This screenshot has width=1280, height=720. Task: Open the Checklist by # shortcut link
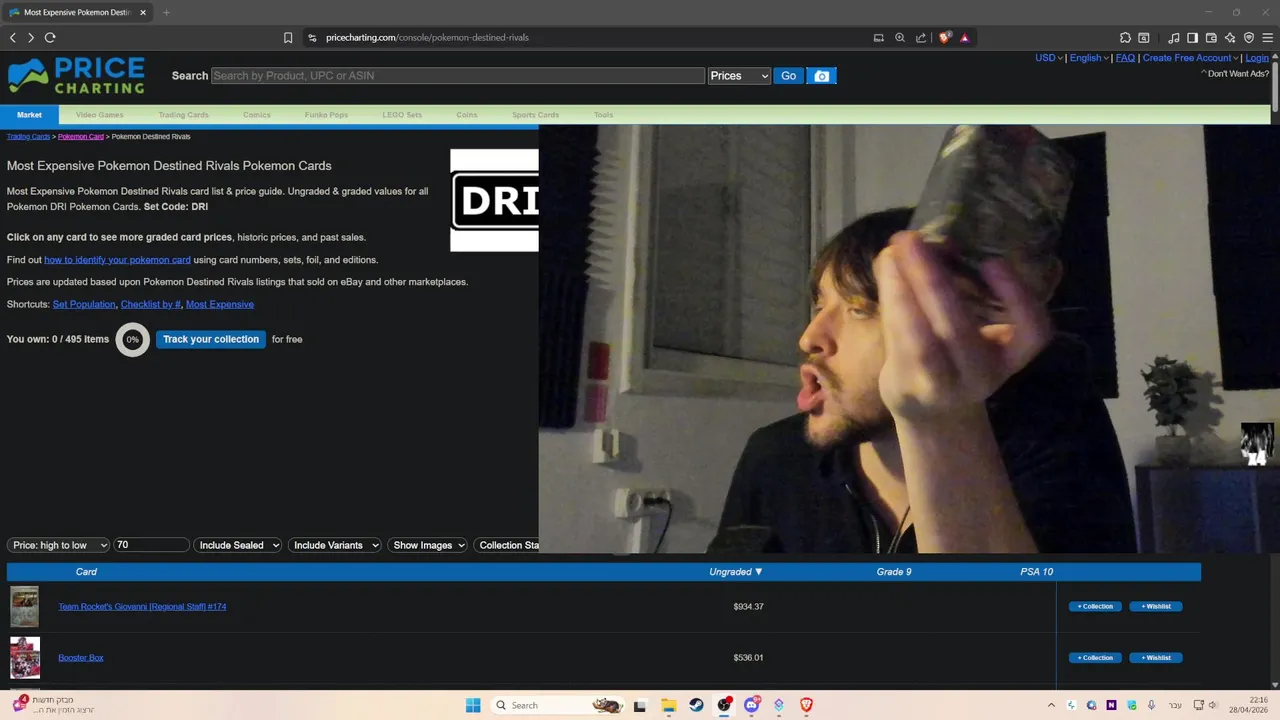[151, 304]
